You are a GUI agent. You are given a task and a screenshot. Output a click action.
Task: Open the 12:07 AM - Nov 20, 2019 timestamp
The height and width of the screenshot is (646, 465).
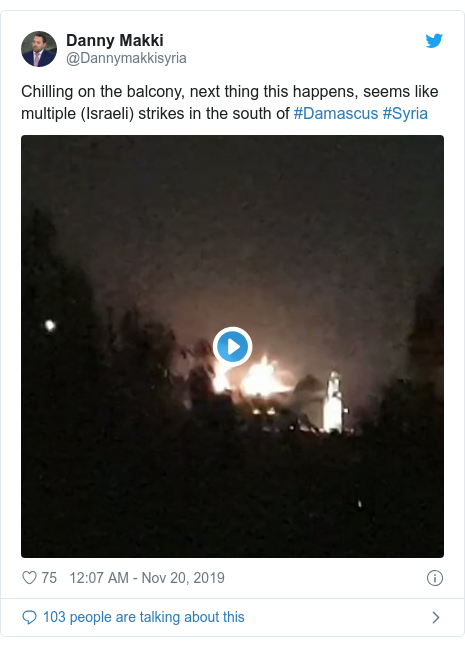147,578
